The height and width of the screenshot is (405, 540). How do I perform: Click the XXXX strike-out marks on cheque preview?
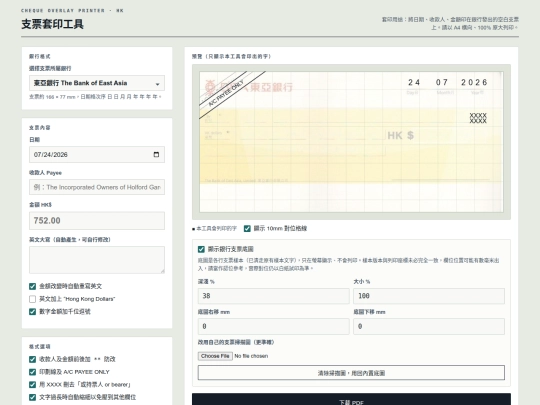tap(478, 118)
